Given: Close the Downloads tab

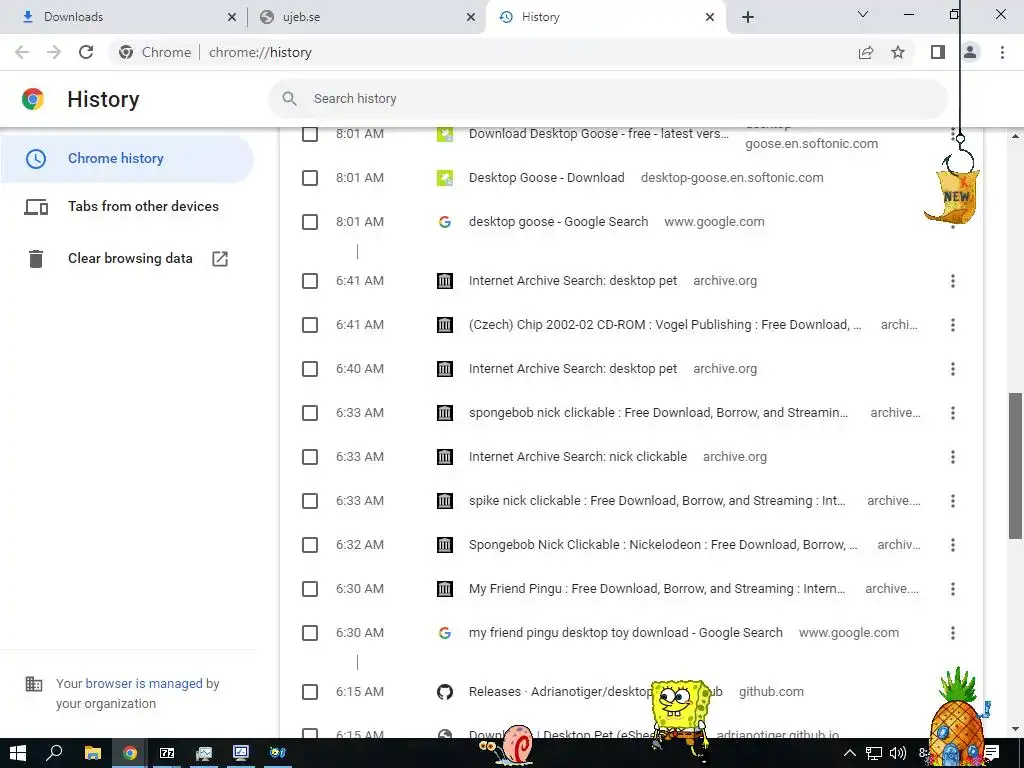Looking at the screenshot, I should click(232, 17).
